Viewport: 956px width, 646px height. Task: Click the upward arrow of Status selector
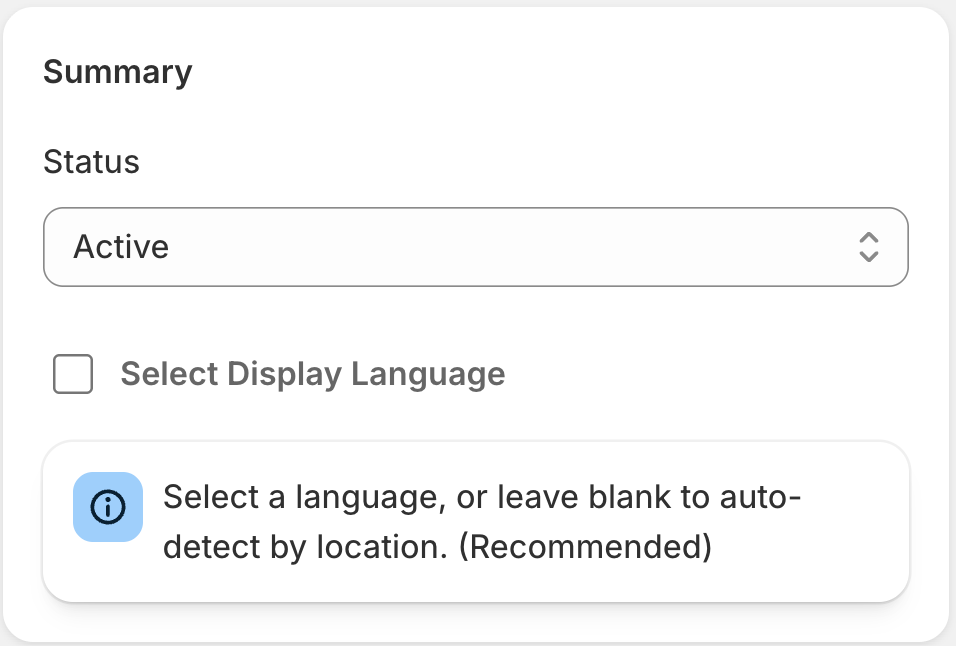868,238
